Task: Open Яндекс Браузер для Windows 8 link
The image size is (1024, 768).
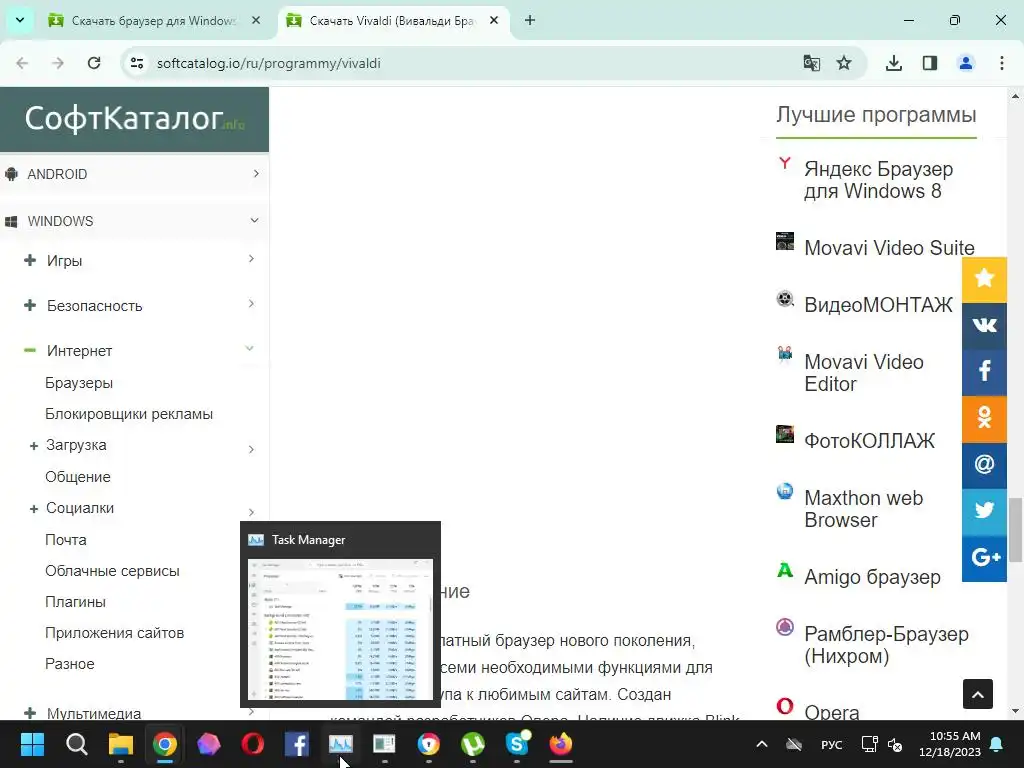Action: (878, 180)
